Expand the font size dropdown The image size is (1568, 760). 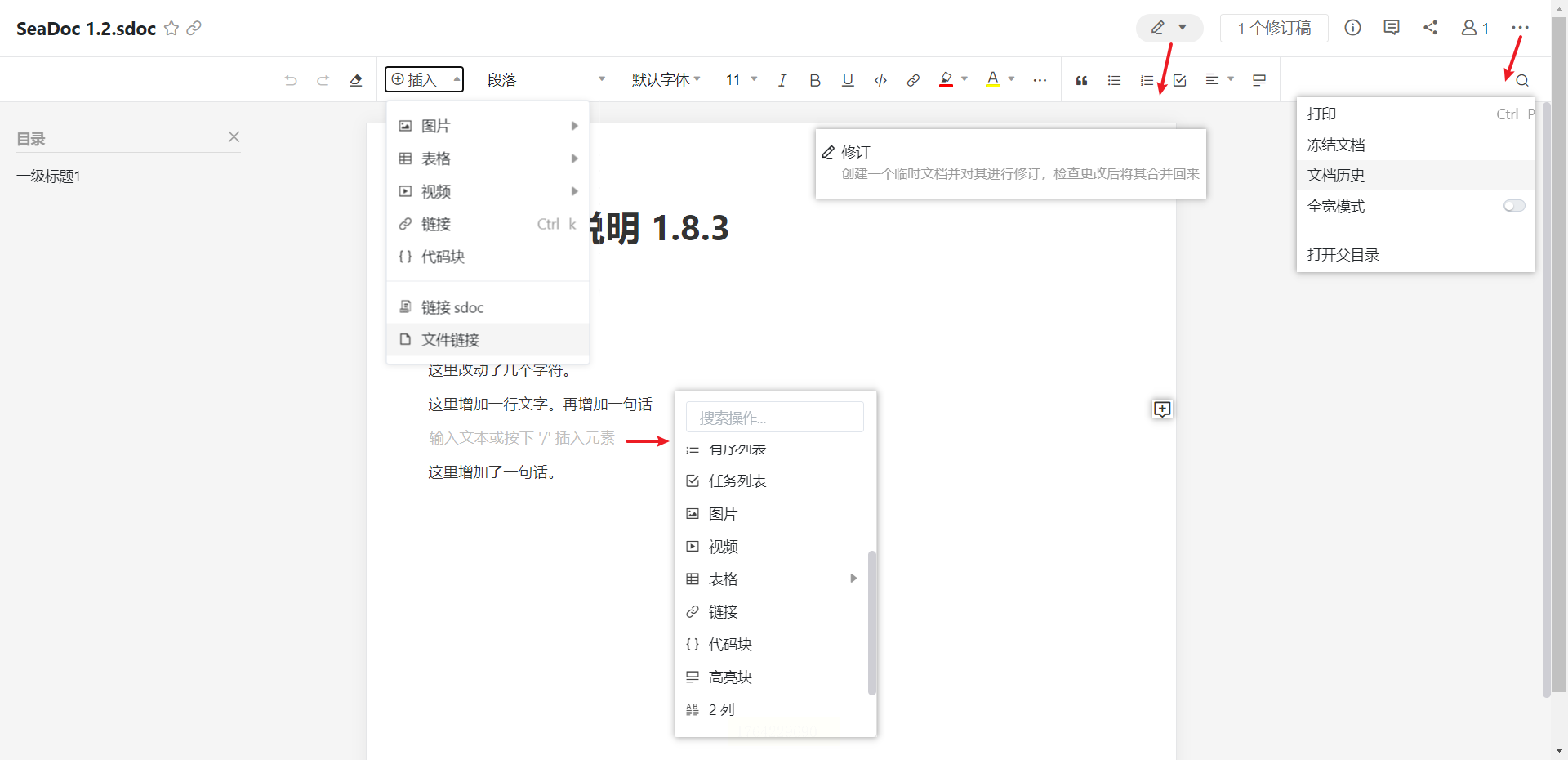pos(742,80)
